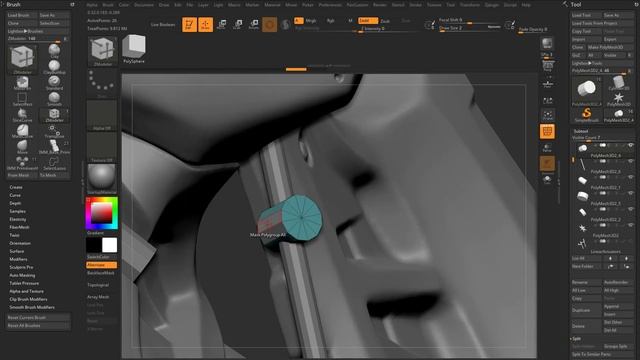Click the color picker square
The height and width of the screenshot is (360, 640).
[x=102, y=213]
